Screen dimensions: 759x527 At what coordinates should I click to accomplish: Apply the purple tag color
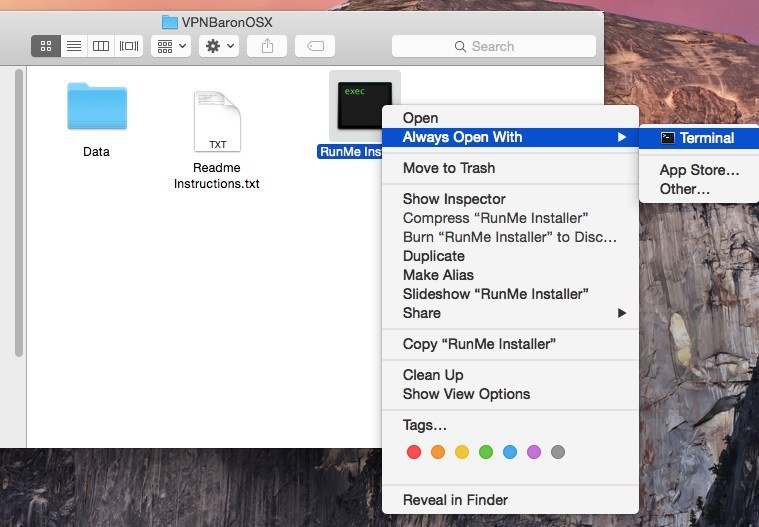534,452
